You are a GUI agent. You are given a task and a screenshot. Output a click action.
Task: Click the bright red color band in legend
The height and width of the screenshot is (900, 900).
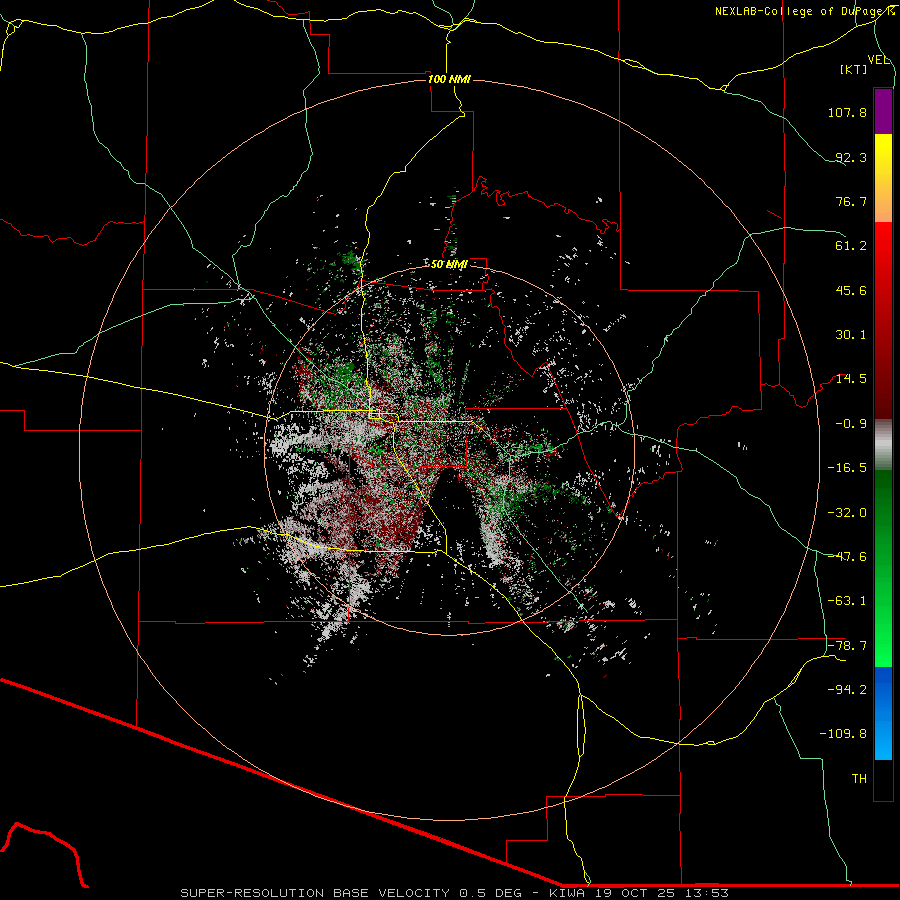pyautogui.click(x=883, y=320)
